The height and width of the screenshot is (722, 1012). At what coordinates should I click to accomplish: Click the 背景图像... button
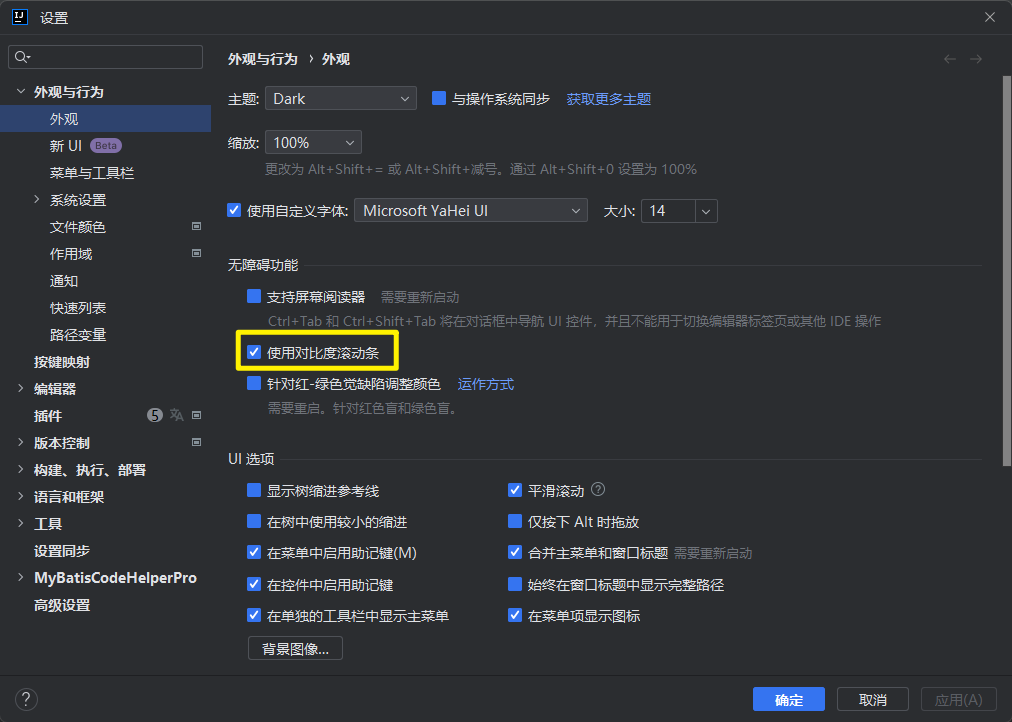click(x=295, y=648)
